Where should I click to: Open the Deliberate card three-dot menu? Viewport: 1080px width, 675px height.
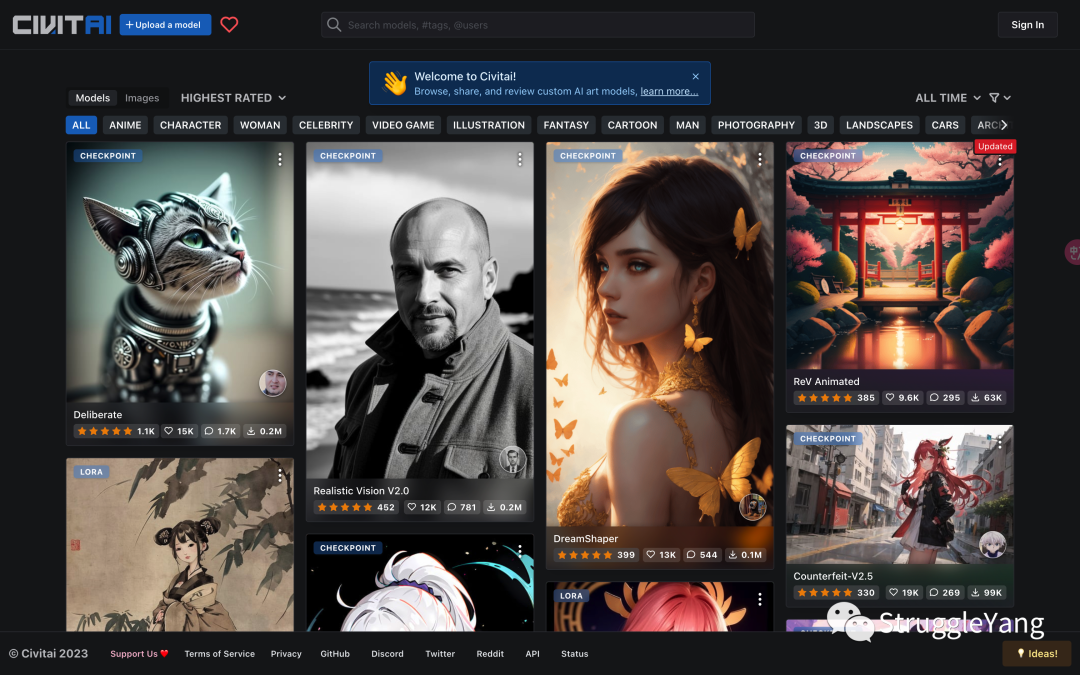tap(280, 159)
